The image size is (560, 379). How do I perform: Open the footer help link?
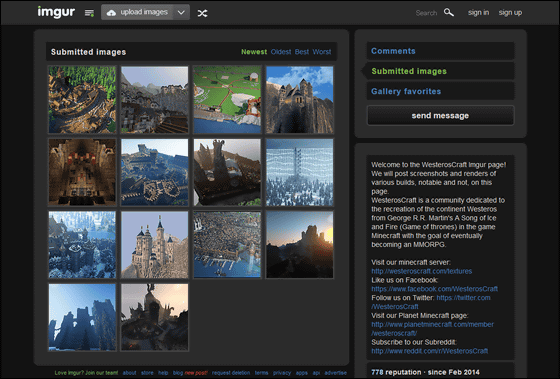click(163, 373)
